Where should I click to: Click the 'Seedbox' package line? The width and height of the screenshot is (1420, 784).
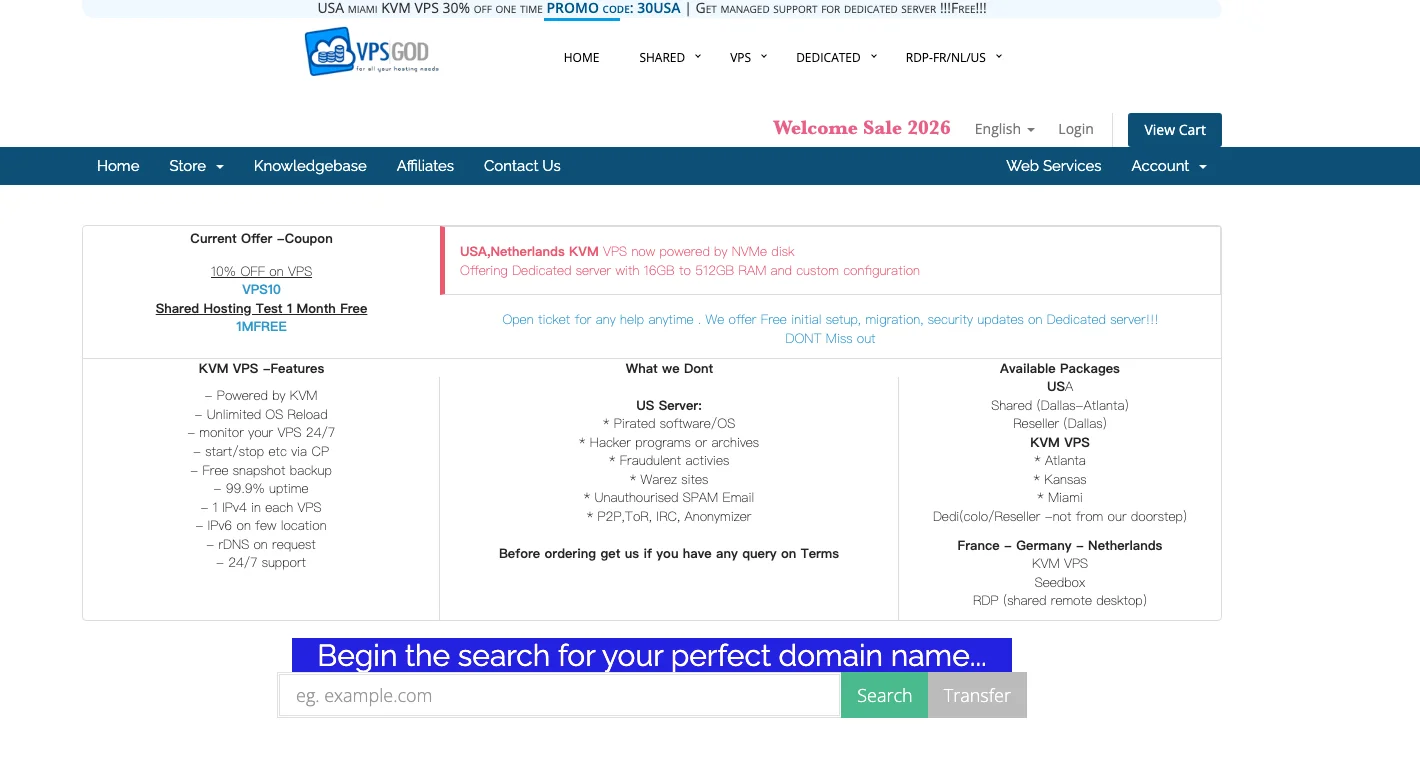(x=1060, y=583)
